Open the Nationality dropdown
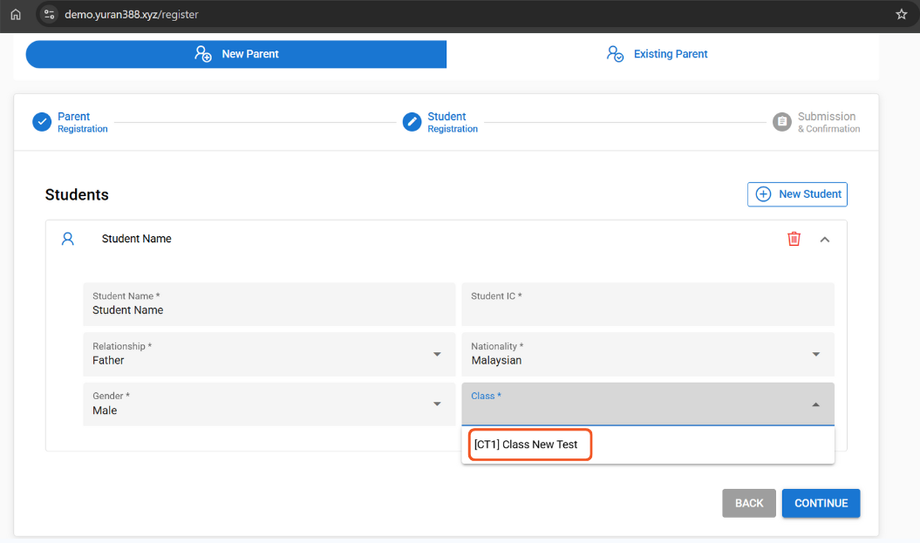Screen dimensions: 920x543 [x=647, y=354]
